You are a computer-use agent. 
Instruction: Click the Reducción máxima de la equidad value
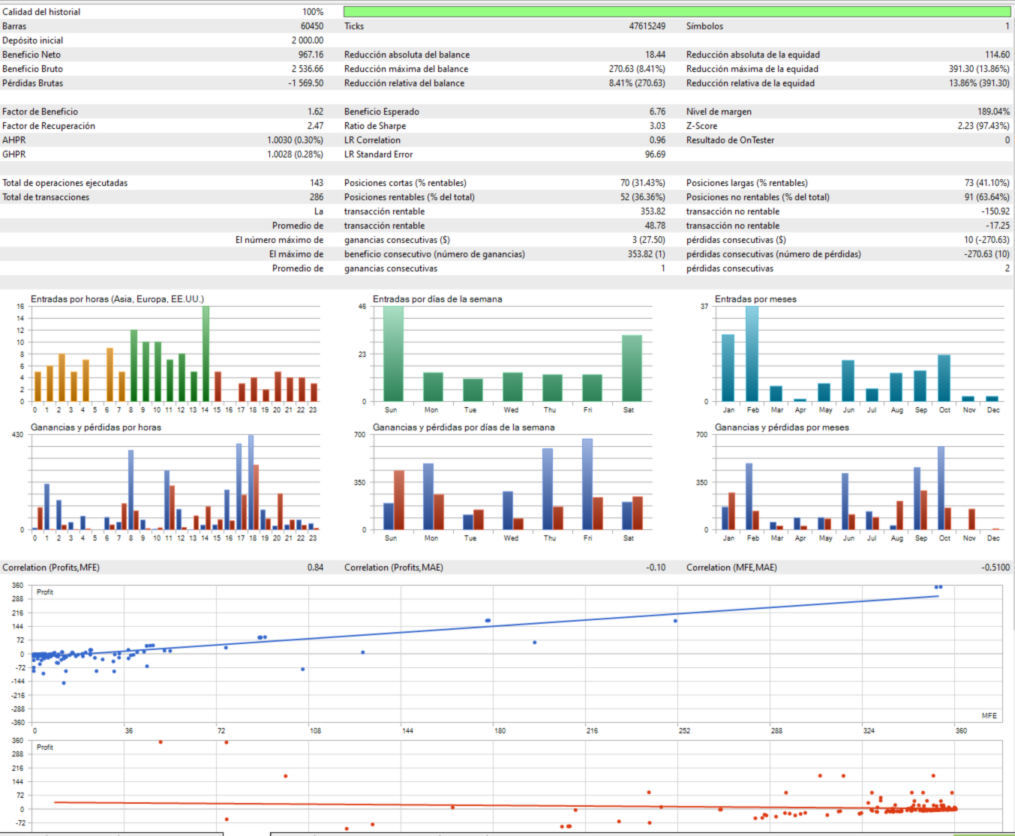point(979,69)
